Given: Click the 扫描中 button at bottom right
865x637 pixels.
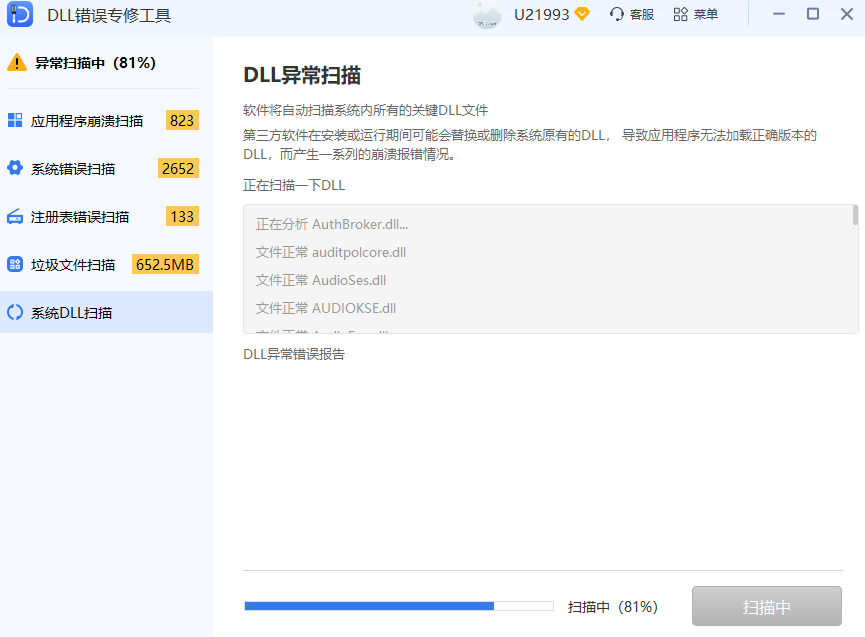Looking at the screenshot, I should (767, 606).
